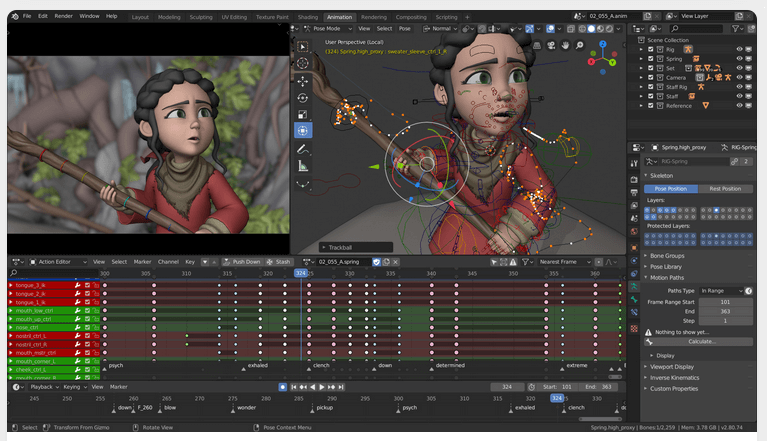The image size is (767, 441).
Task: Hide the Staff collection with eye icon
Action: click(x=739, y=96)
